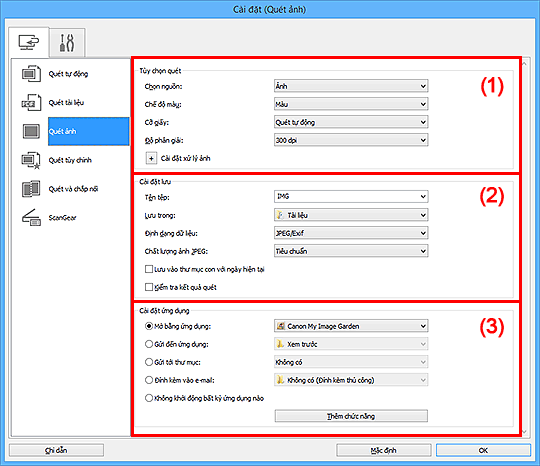This screenshot has height=466, width=540.
Task: Expand Cài đặt xử lý ảnh section
Action: pyautogui.click(x=151, y=158)
